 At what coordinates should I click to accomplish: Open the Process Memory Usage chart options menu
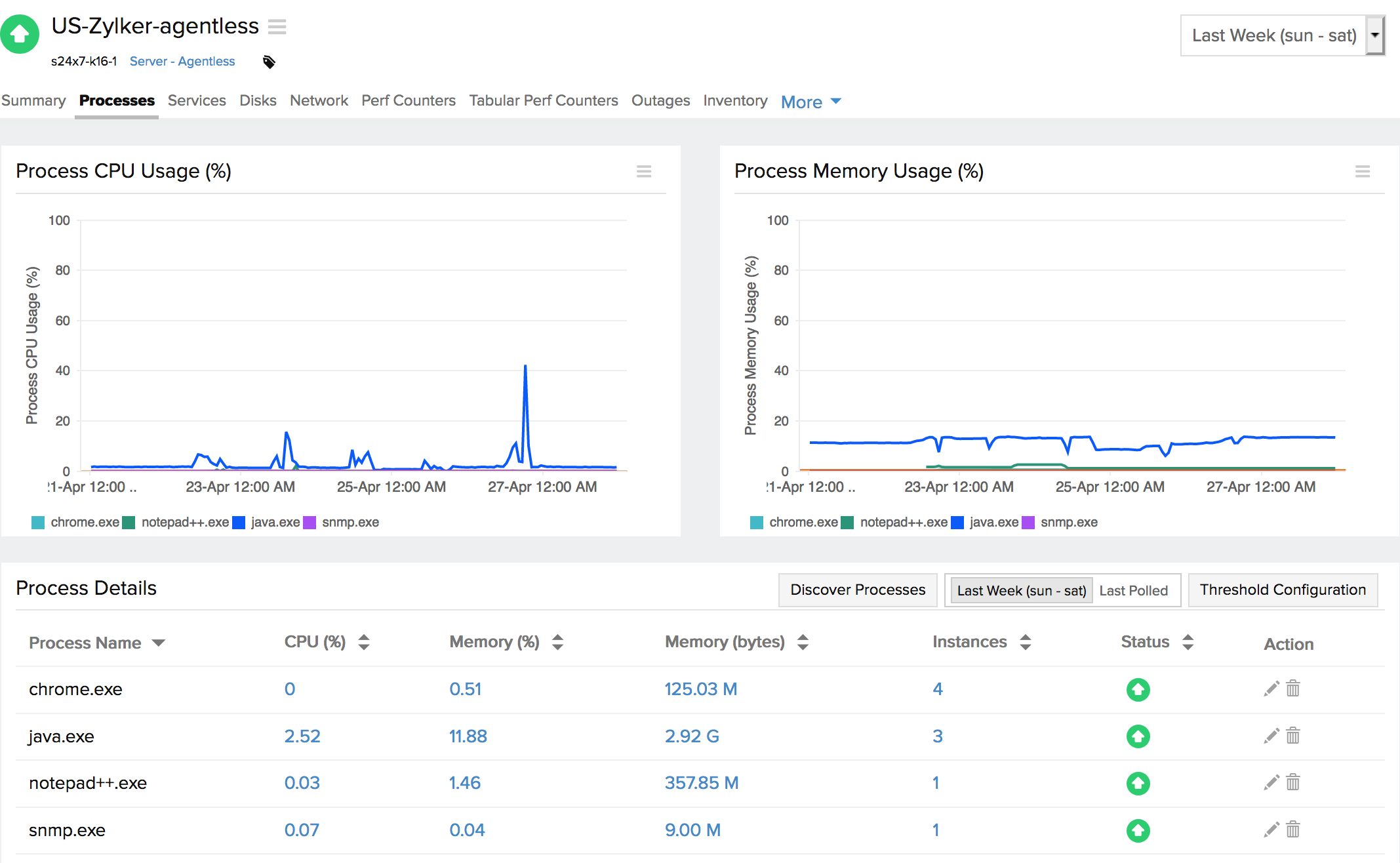coord(1363,171)
